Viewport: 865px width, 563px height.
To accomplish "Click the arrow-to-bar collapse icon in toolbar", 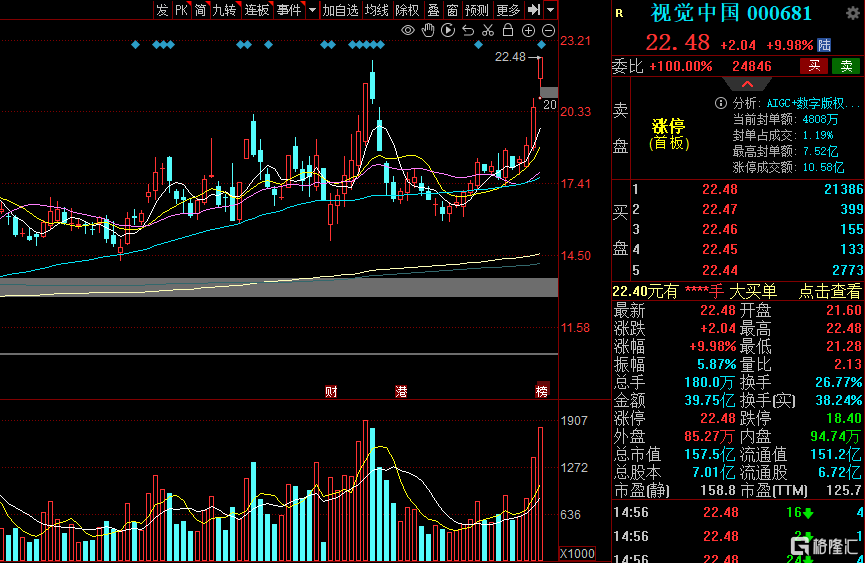I will (x=533, y=10).
